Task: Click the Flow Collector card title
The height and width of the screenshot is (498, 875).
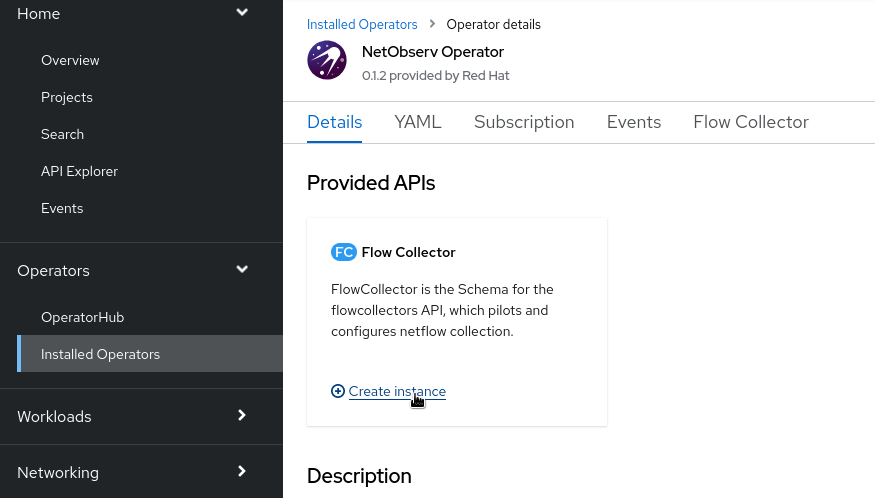Action: click(x=408, y=252)
